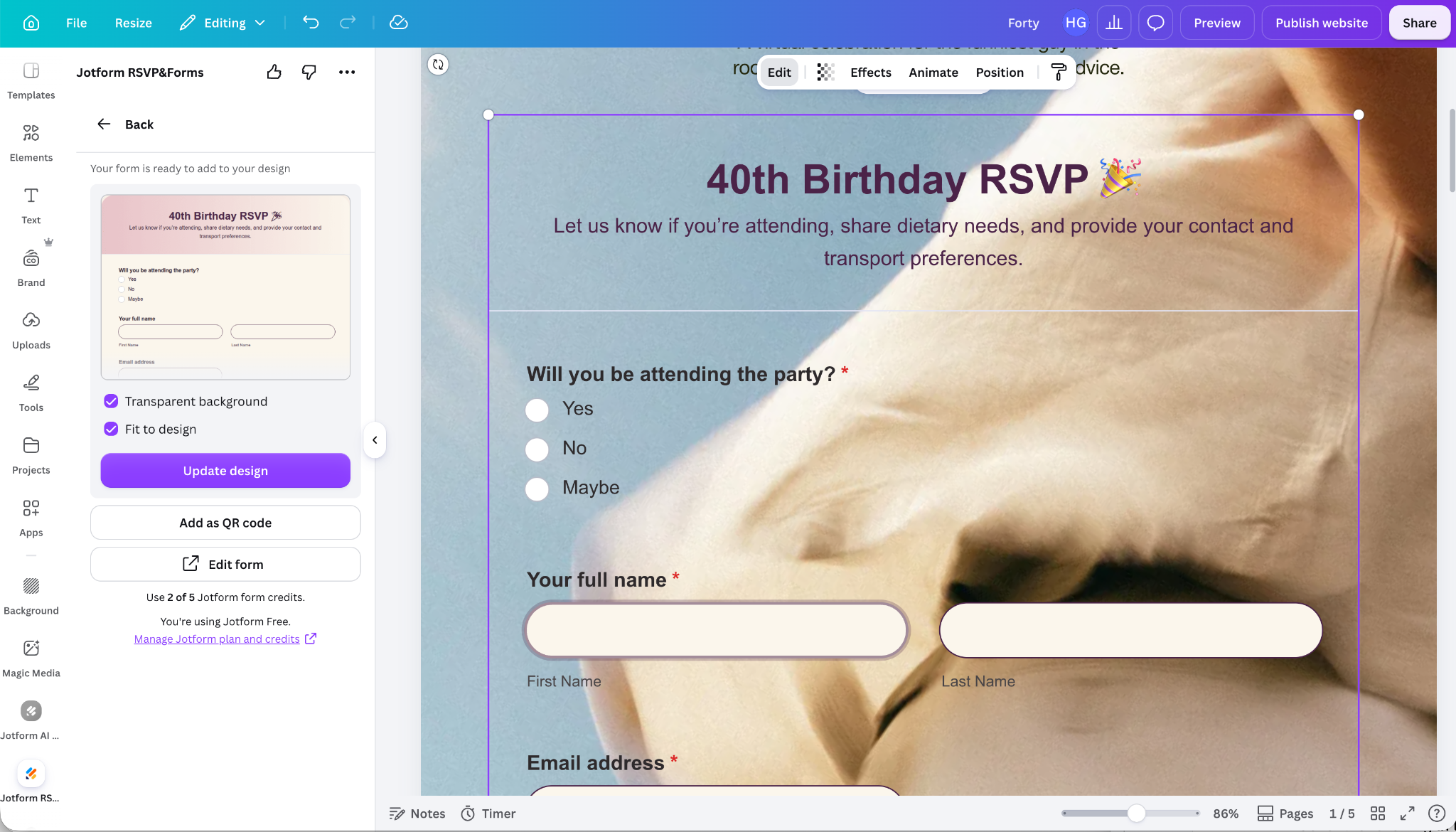Redo the last action

348,23
